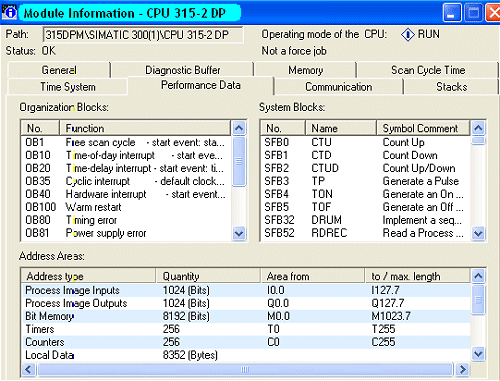Switch to the Diagnostic Buffer tab

tap(183, 70)
